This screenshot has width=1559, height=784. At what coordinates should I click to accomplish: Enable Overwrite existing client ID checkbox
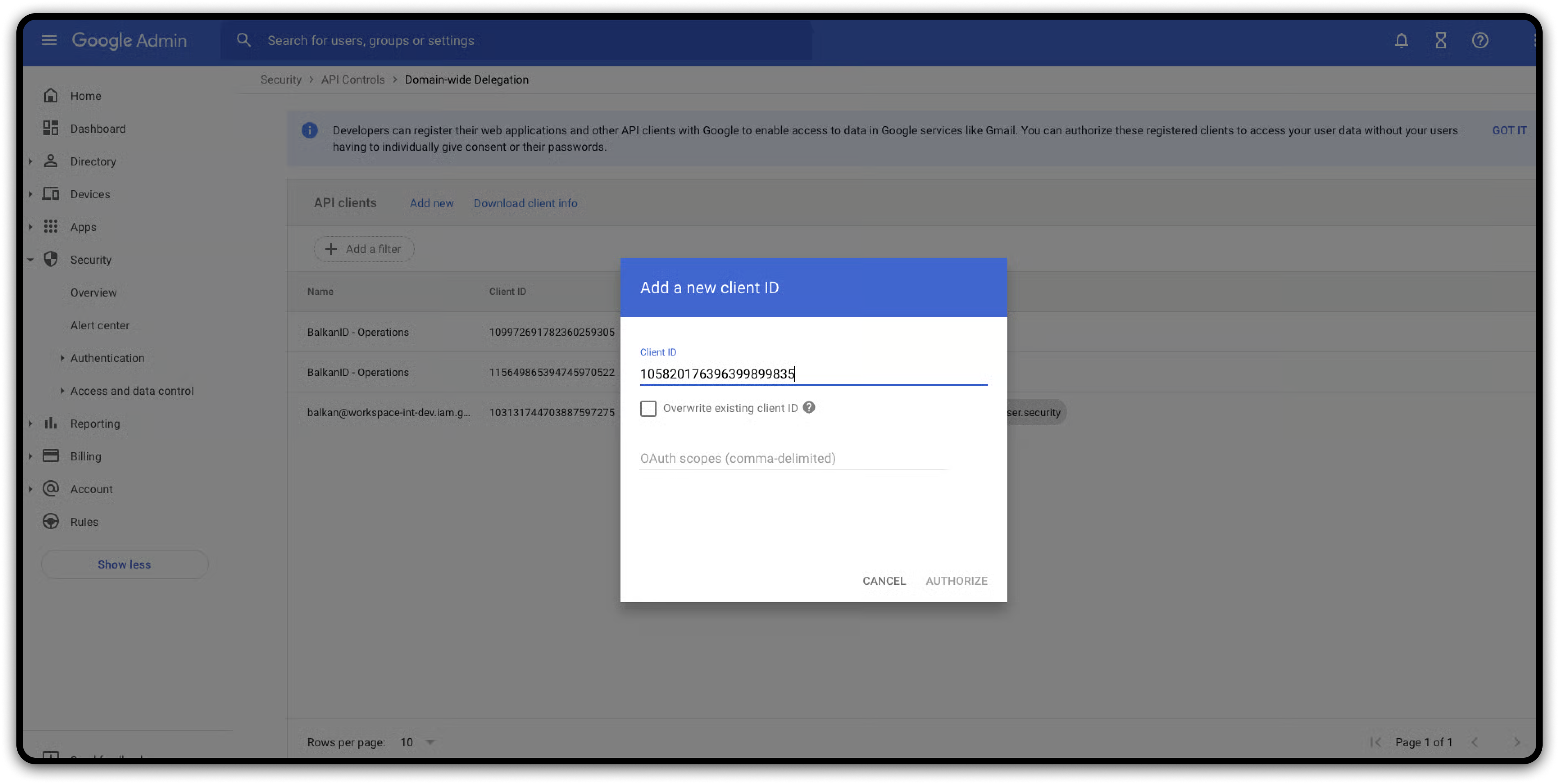(x=648, y=409)
